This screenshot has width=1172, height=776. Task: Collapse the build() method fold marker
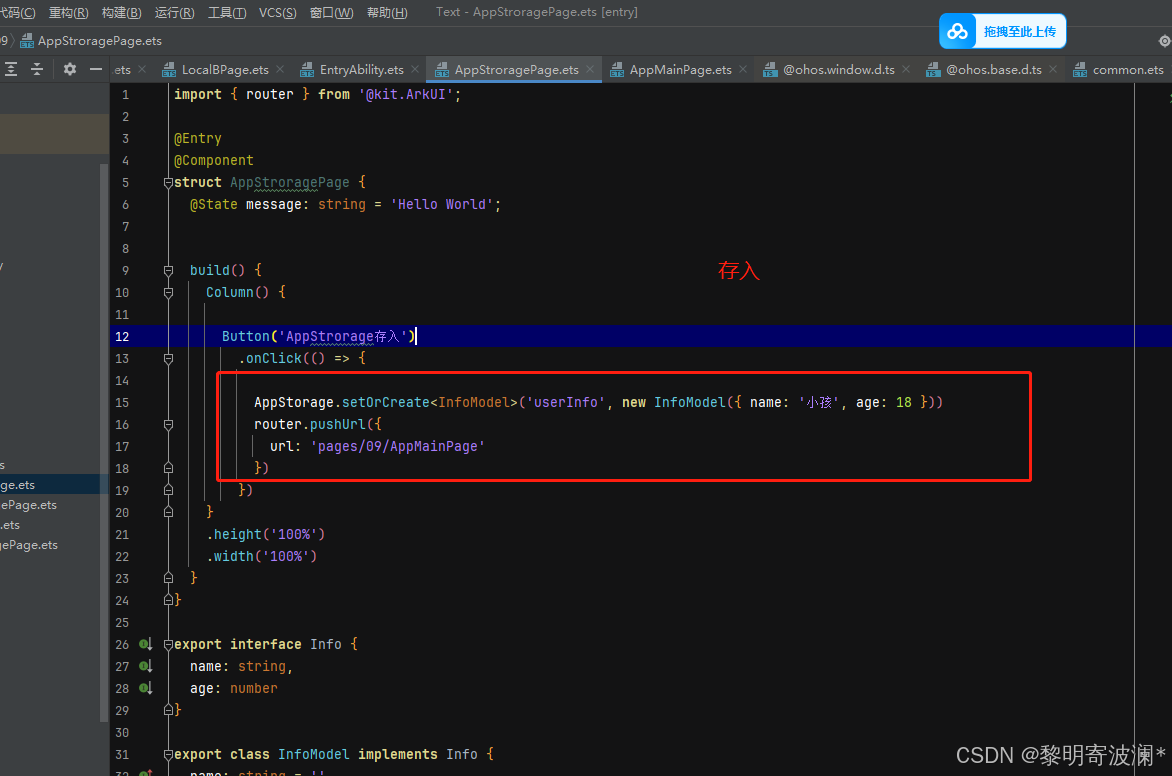pos(168,271)
